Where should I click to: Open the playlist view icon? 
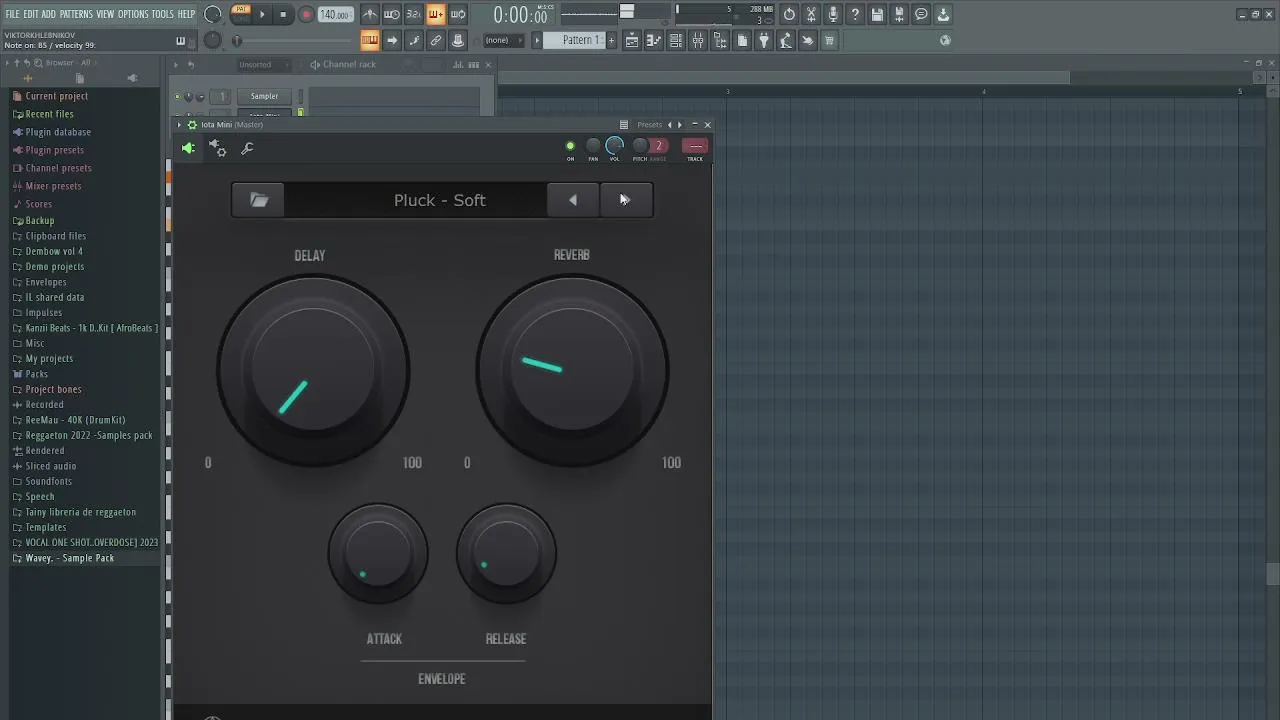[x=632, y=40]
